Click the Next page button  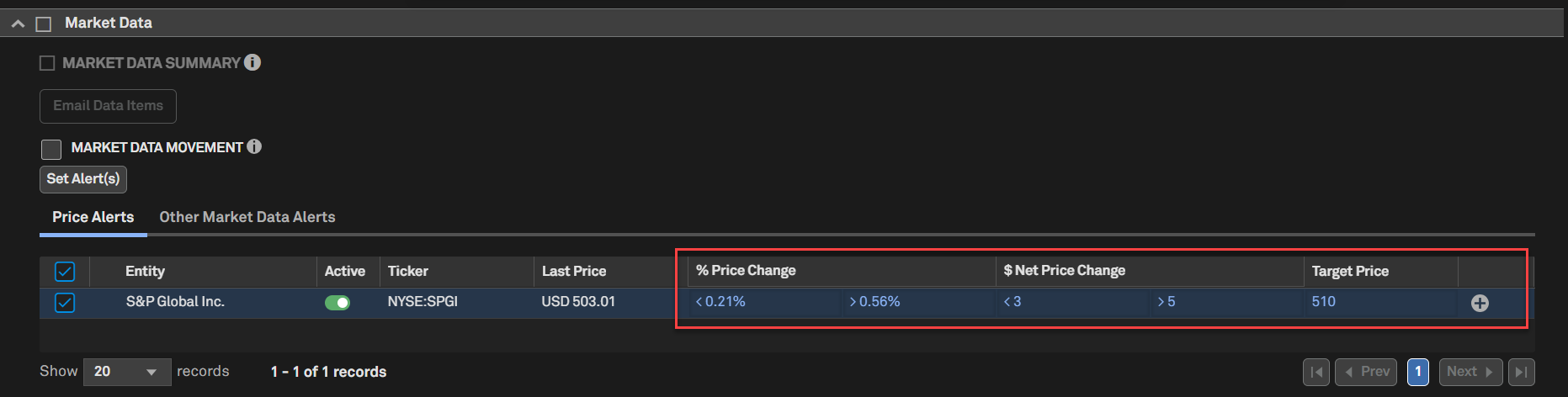click(1470, 372)
